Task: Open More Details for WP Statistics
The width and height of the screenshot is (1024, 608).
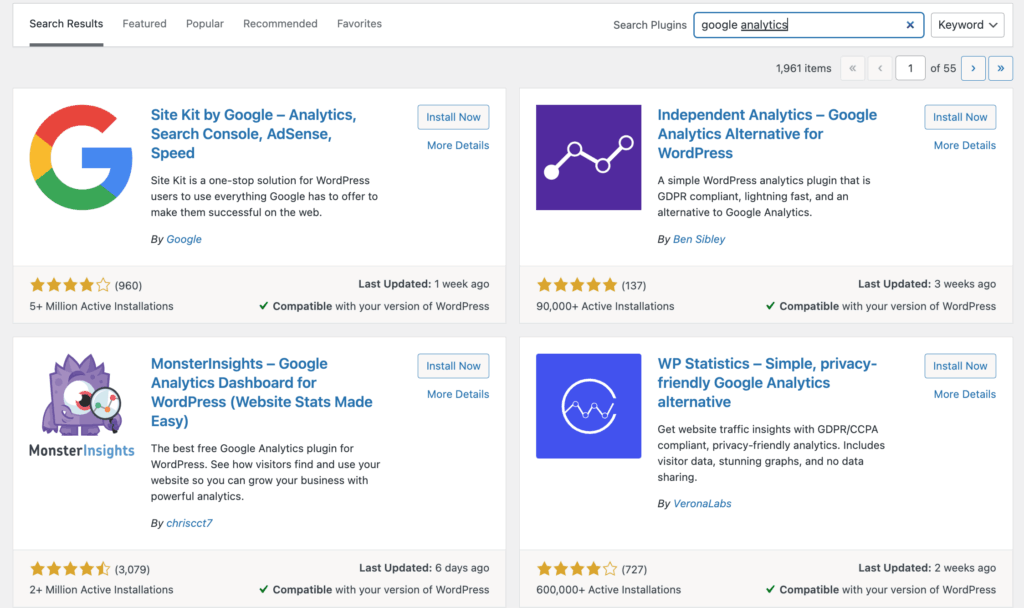Action: tap(965, 394)
